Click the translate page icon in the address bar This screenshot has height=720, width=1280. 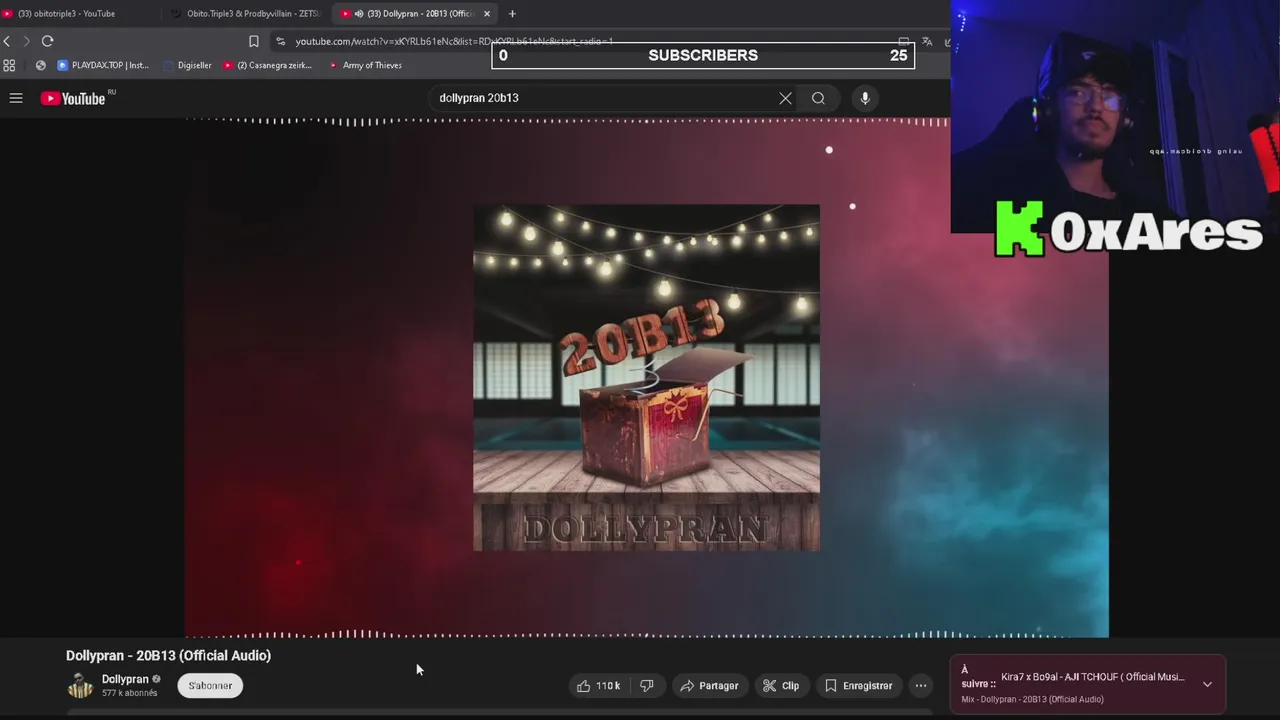pyautogui.click(x=927, y=41)
